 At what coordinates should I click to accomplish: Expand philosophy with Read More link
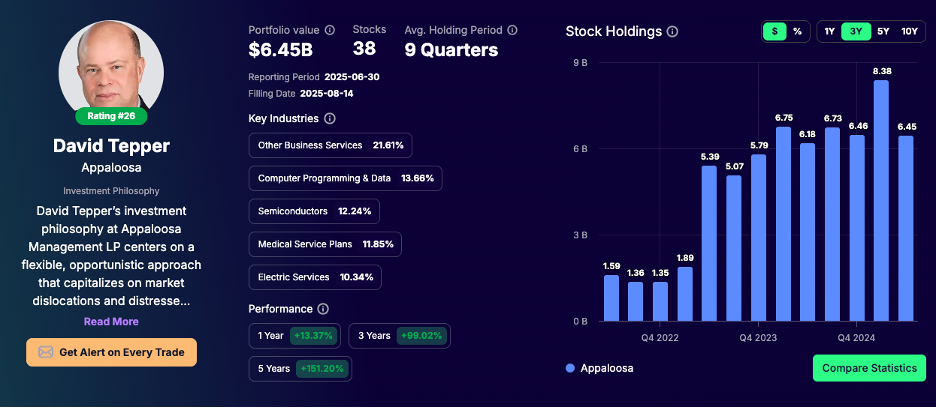tap(111, 321)
